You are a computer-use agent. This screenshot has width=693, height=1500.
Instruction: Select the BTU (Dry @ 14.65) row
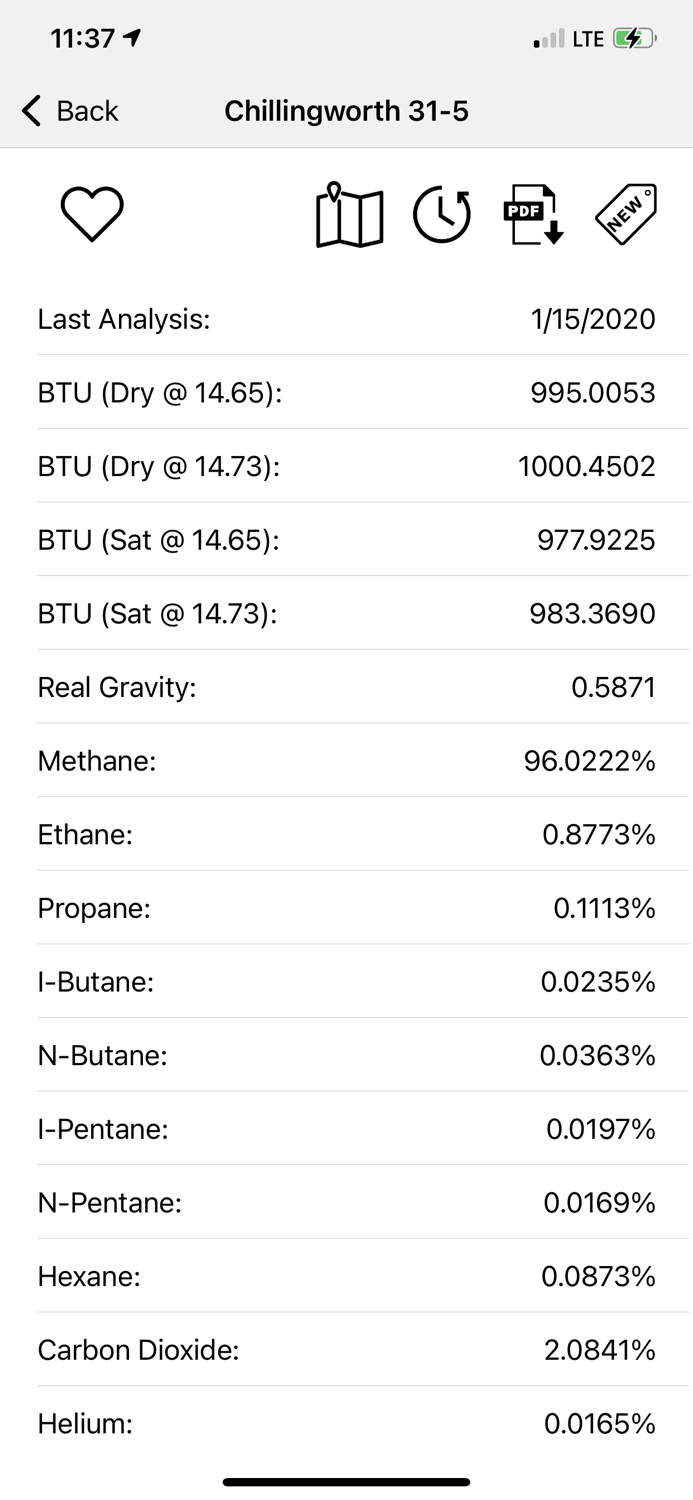pos(346,392)
